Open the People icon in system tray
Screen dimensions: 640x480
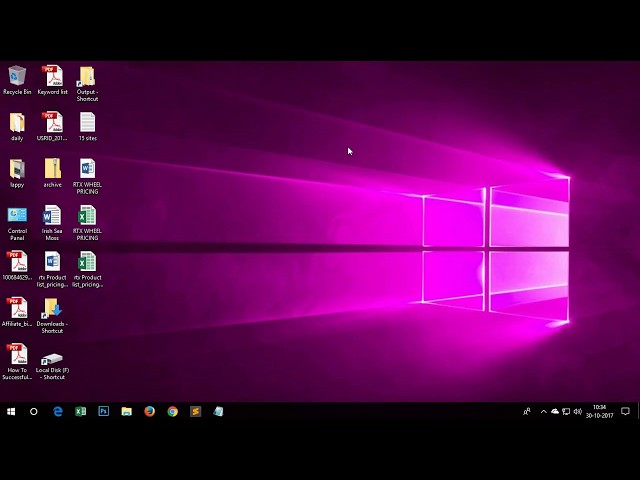pyautogui.click(x=527, y=411)
